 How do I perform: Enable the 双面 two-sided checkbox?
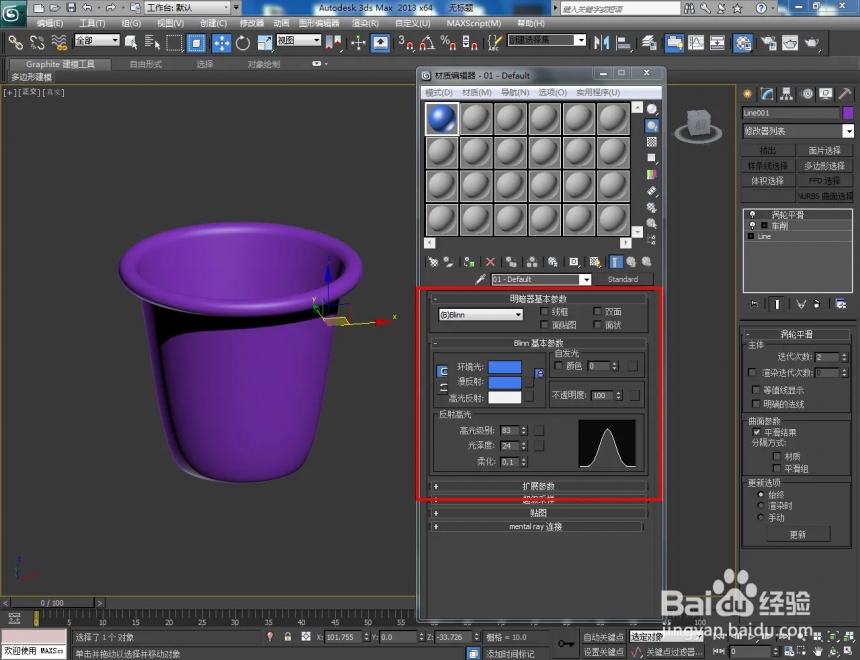tap(597, 311)
